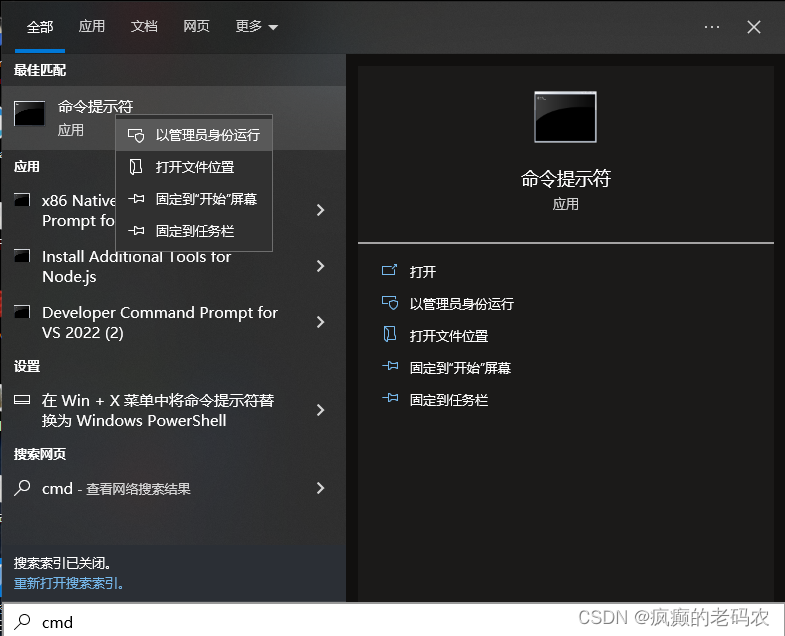Select 固定到"开始"屏幕 in context menu

pyautogui.click(x=194, y=199)
